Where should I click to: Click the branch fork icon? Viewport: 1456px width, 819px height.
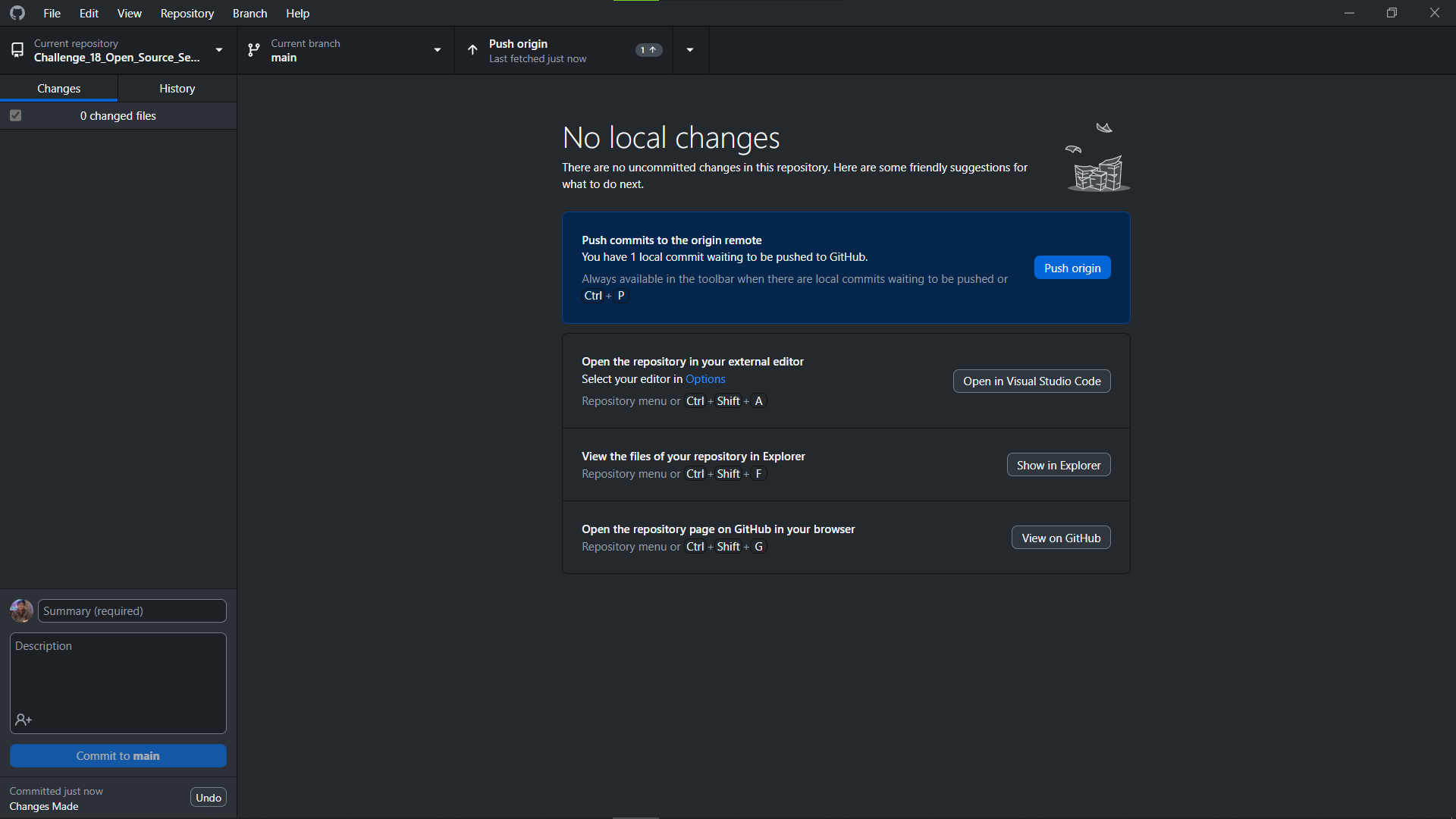click(x=253, y=50)
